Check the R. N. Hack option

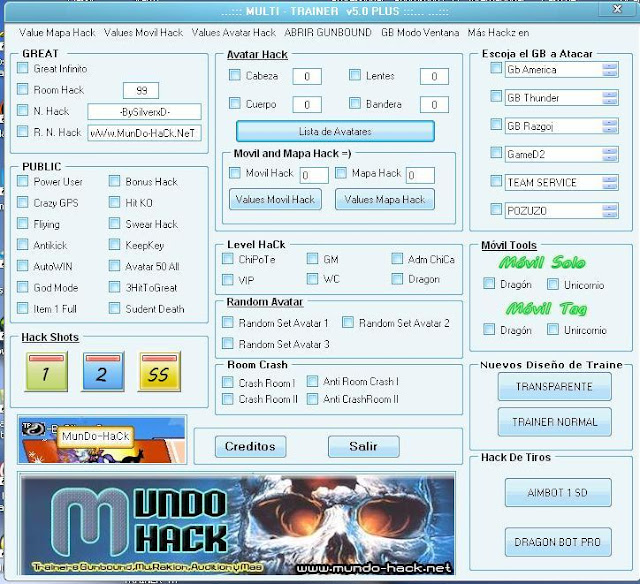[23, 131]
